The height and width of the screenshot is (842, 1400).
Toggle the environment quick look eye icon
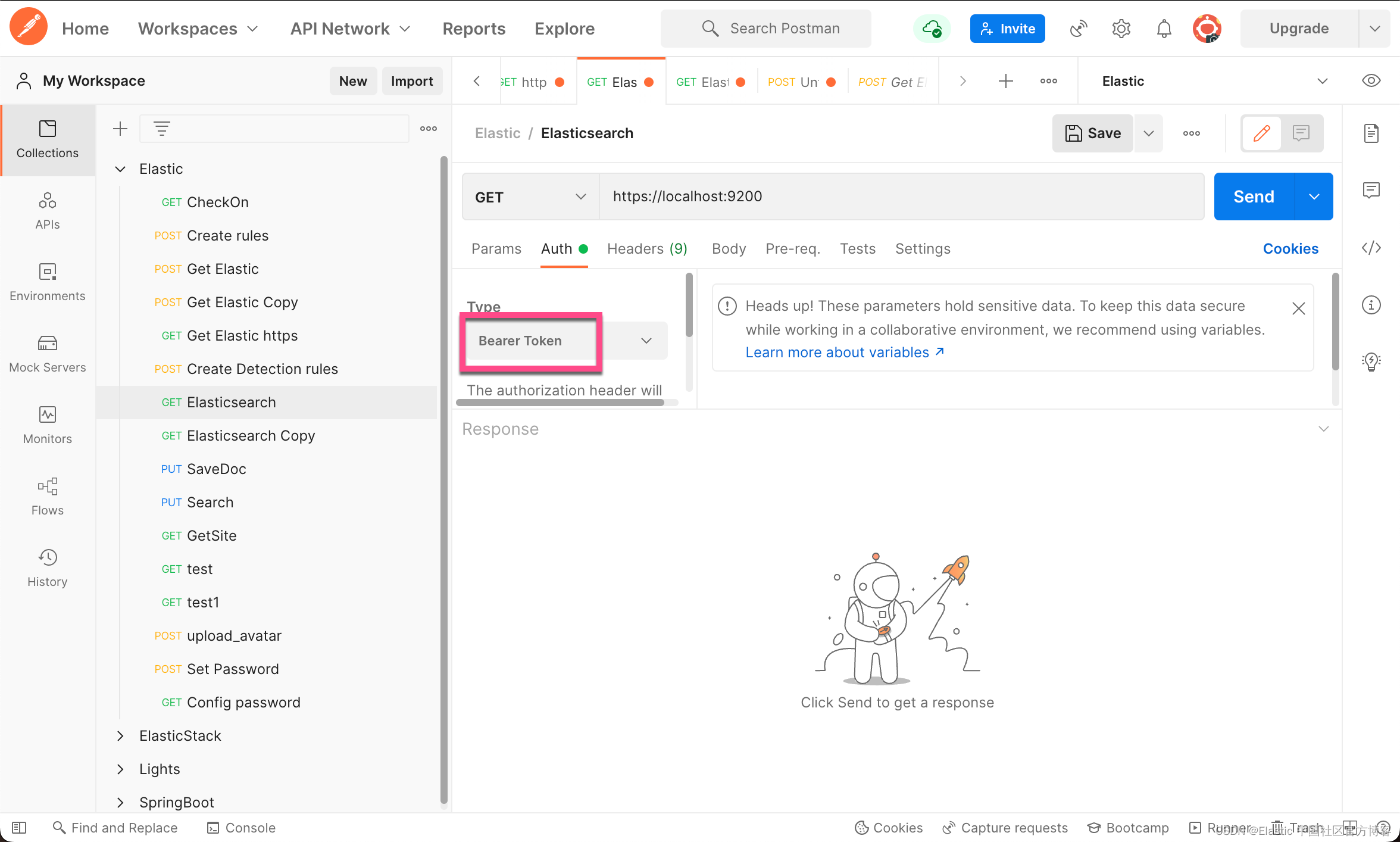coord(1371,81)
